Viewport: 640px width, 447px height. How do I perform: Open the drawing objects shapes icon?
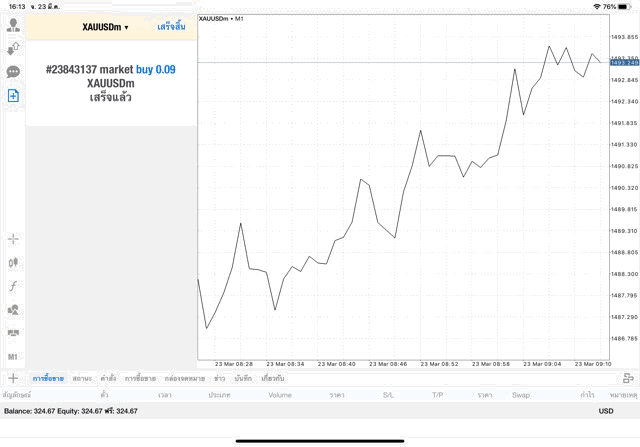[14, 310]
